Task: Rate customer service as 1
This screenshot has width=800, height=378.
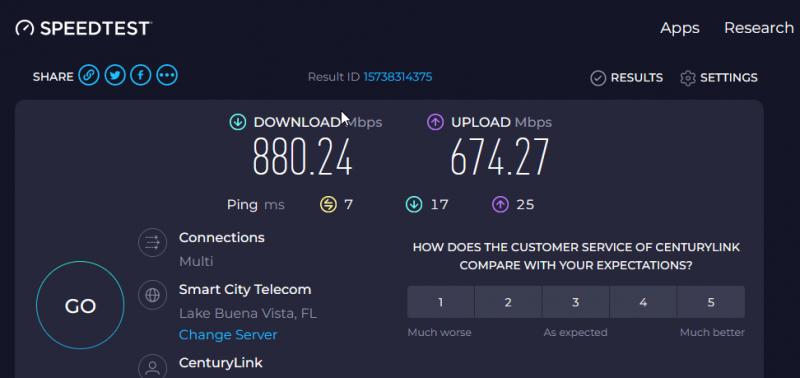Action: [440, 302]
